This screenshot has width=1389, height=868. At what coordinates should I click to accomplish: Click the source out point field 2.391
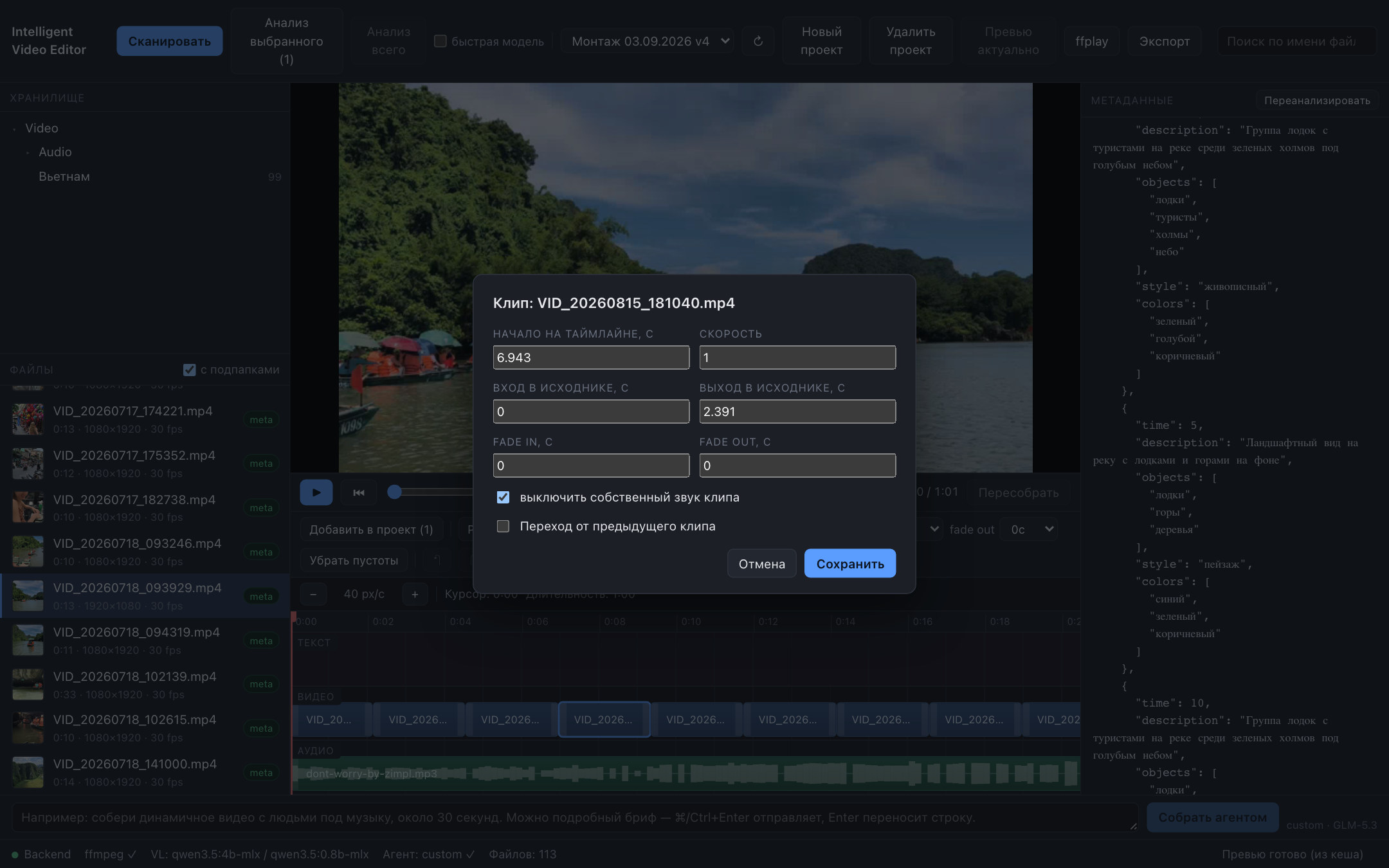coord(797,411)
